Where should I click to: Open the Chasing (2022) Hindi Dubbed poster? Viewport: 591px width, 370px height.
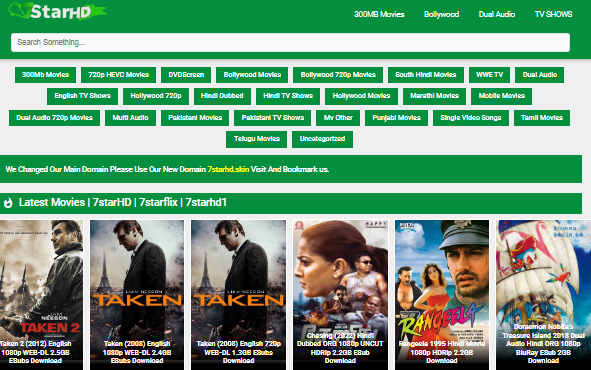[x=340, y=295]
